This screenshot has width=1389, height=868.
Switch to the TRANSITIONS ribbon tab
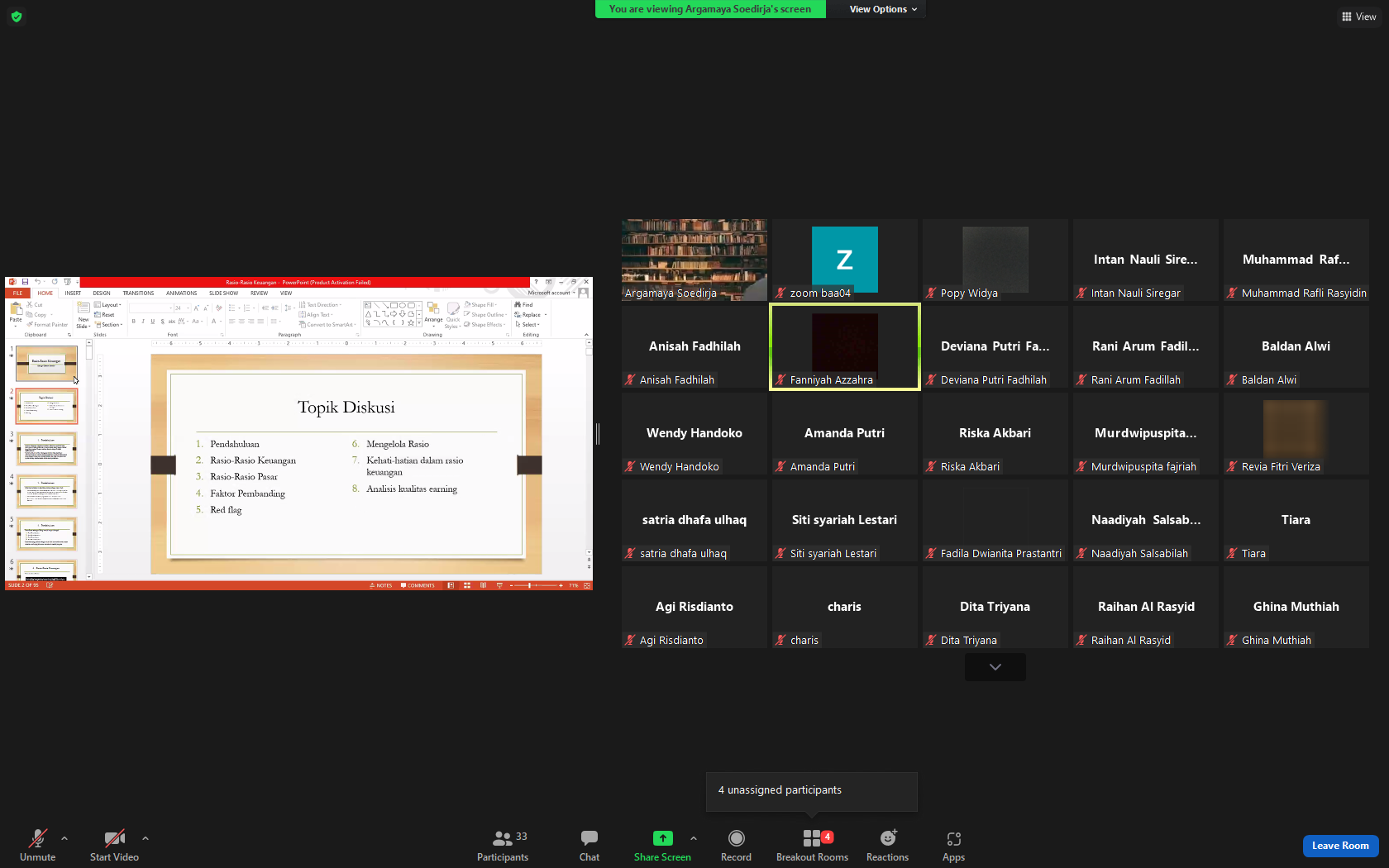click(x=138, y=293)
